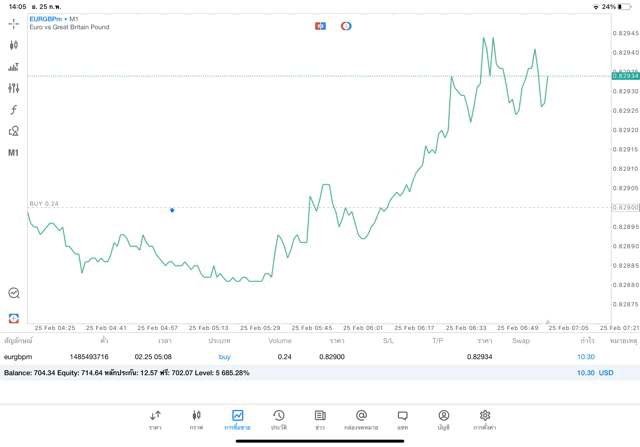Open the ประวัติ (History) tab
This screenshot has width=640, height=447.
pos(278,420)
